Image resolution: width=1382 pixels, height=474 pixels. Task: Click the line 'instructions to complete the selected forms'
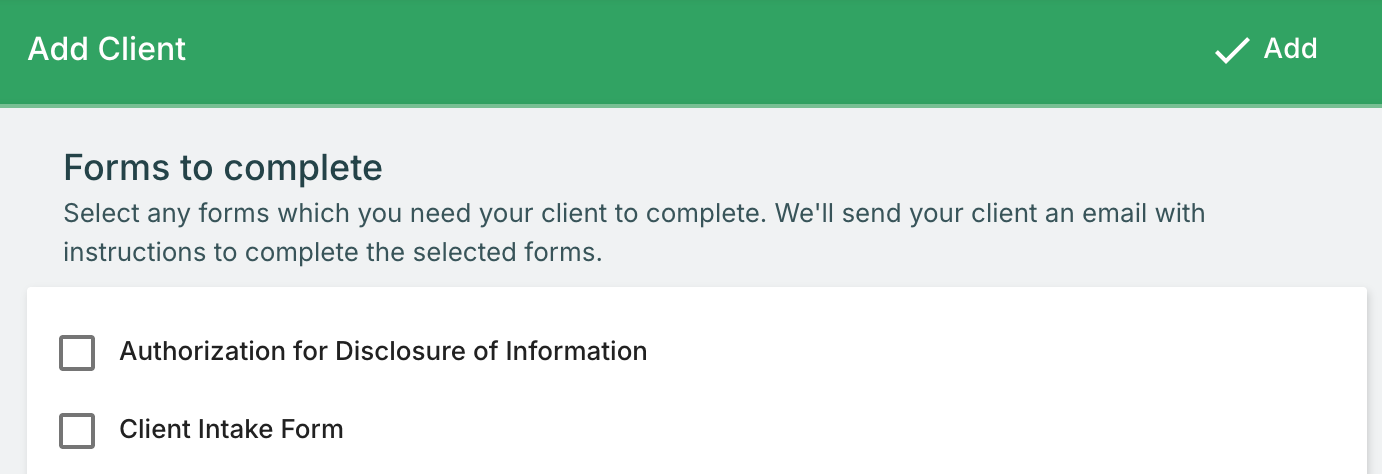[x=332, y=252]
